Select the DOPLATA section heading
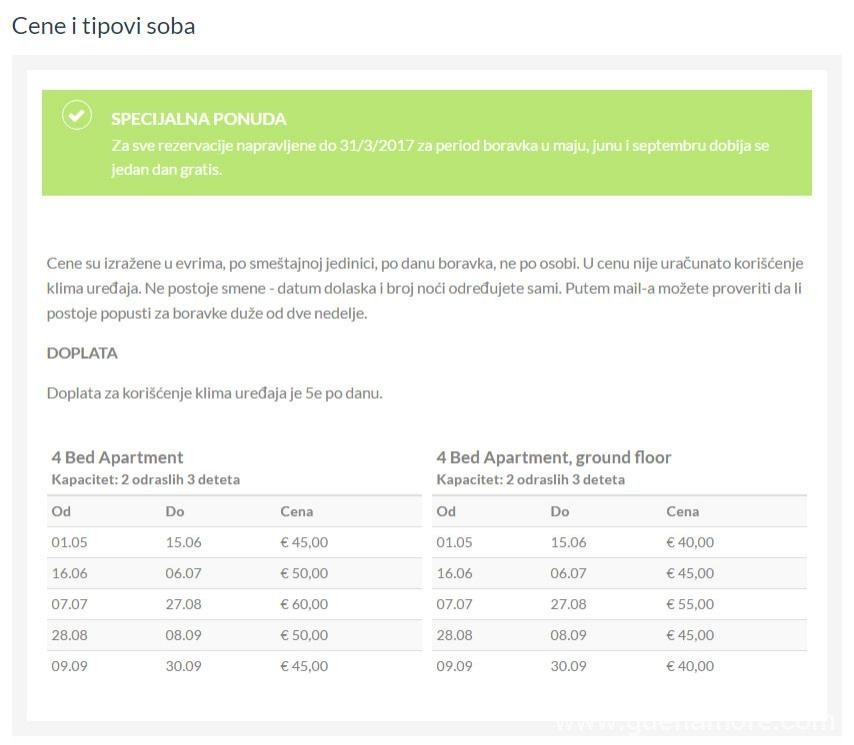854x745 pixels. tap(82, 353)
